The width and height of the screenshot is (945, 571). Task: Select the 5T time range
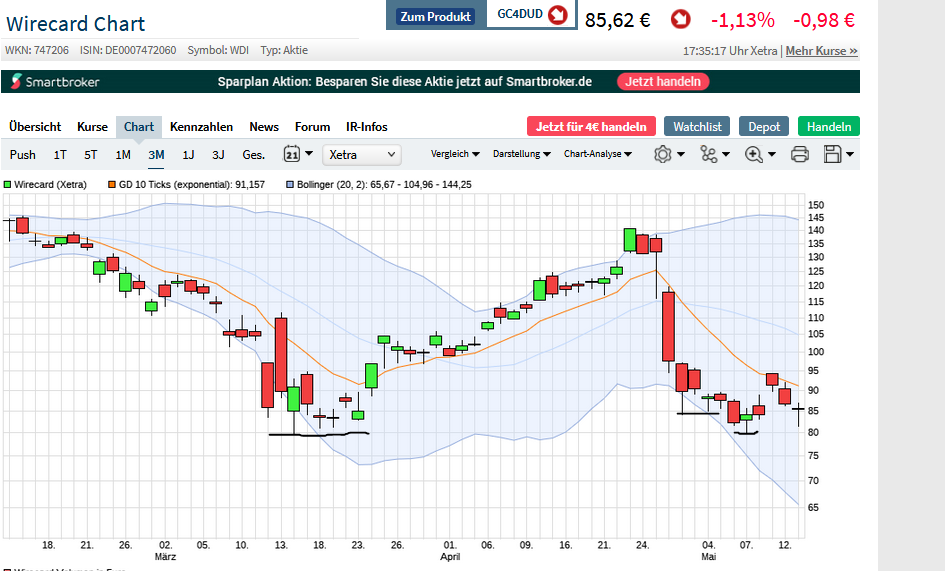[91, 155]
